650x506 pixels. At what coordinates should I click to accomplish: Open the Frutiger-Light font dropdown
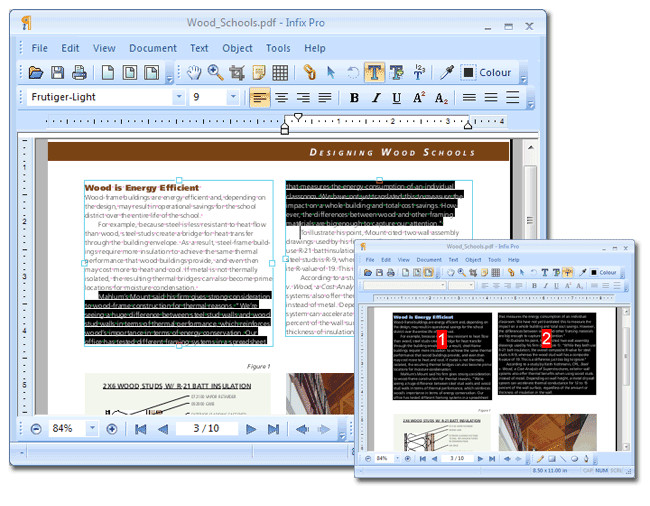[x=179, y=98]
